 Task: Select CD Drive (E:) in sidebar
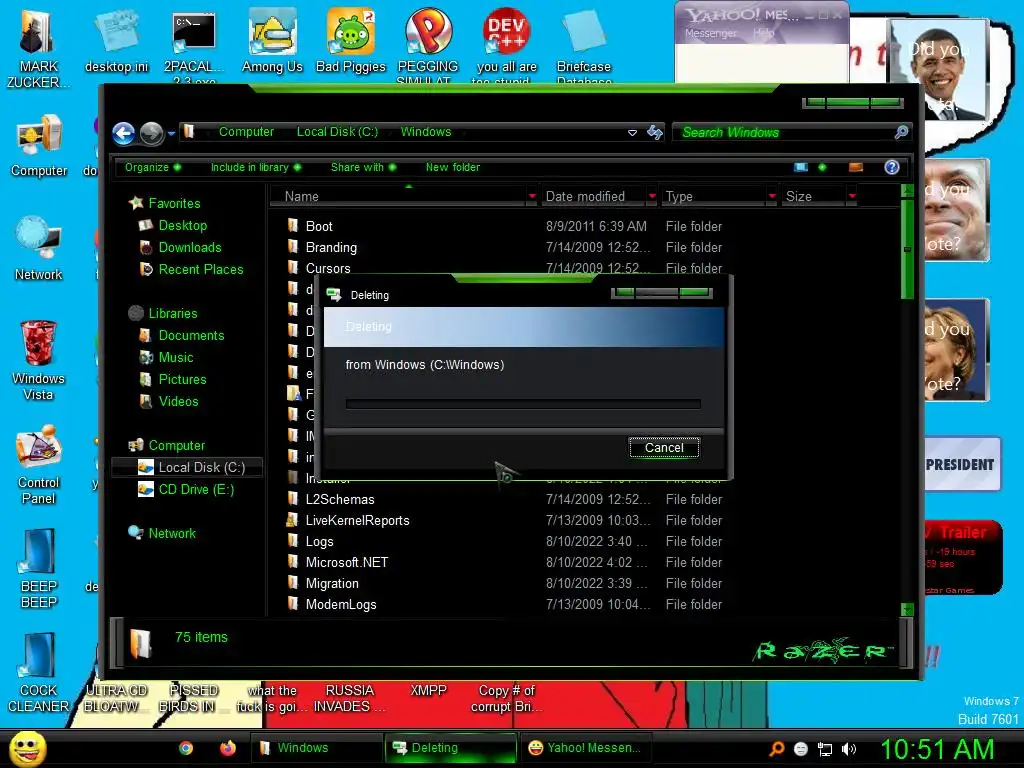click(196, 490)
